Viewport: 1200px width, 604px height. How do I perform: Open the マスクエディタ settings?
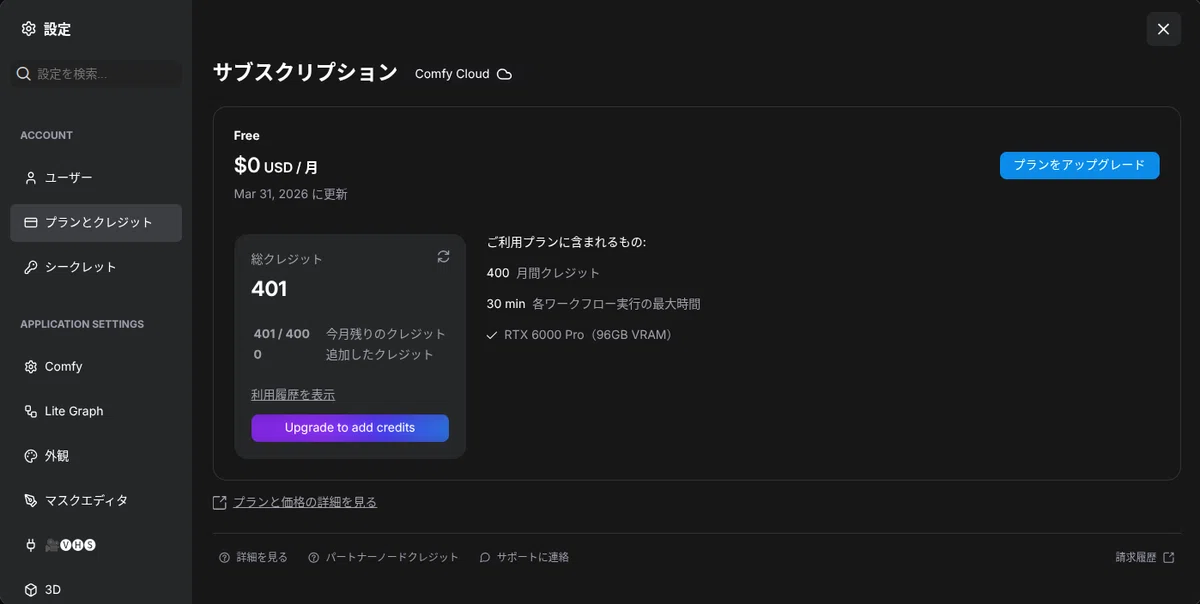click(x=96, y=500)
